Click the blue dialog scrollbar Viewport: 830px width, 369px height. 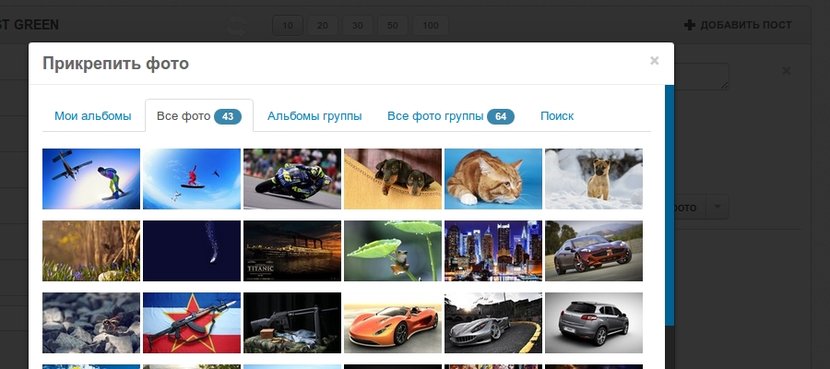click(x=670, y=205)
